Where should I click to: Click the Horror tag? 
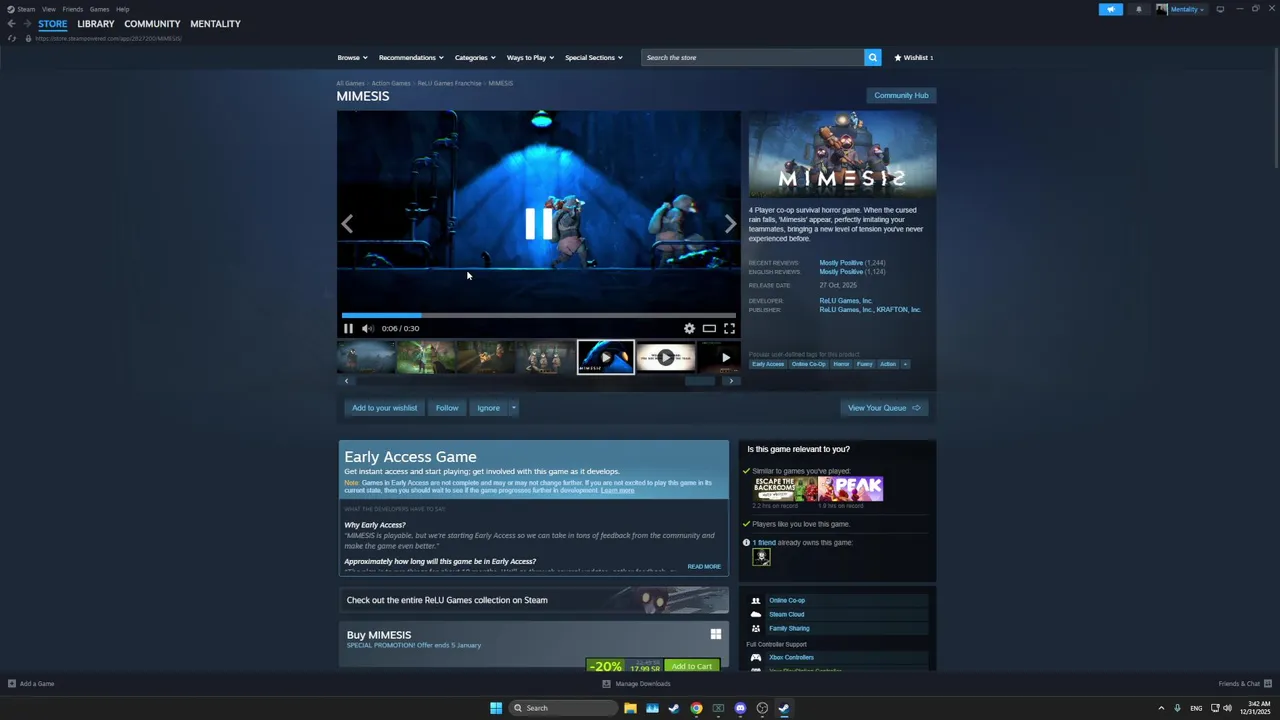click(841, 364)
